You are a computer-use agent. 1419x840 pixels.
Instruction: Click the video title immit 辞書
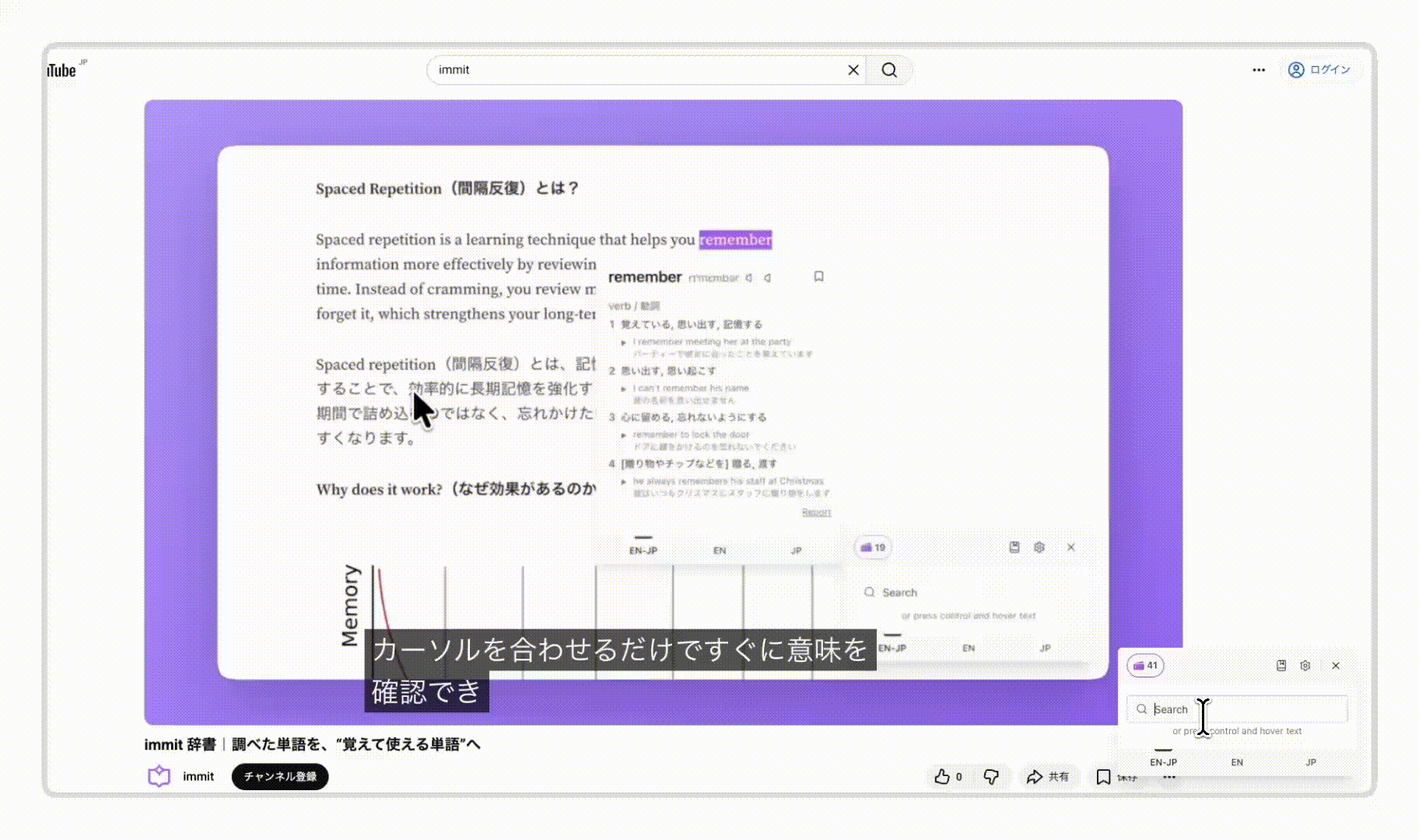312,744
